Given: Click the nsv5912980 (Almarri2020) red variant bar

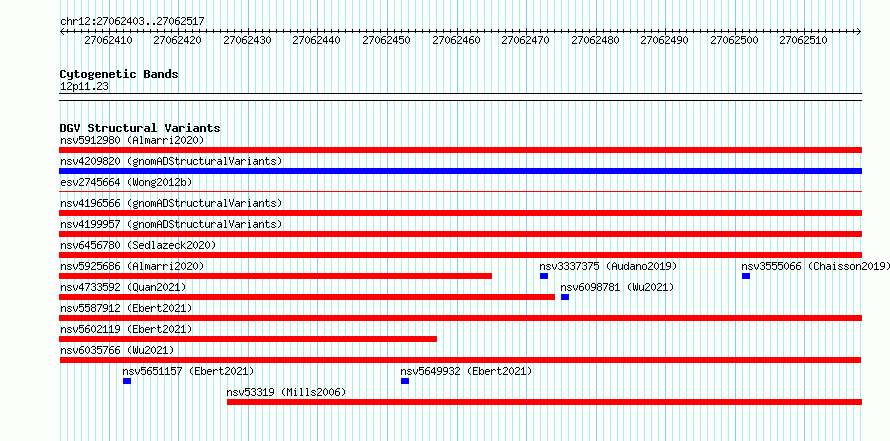Looking at the screenshot, I should click(x=460, y=150).
